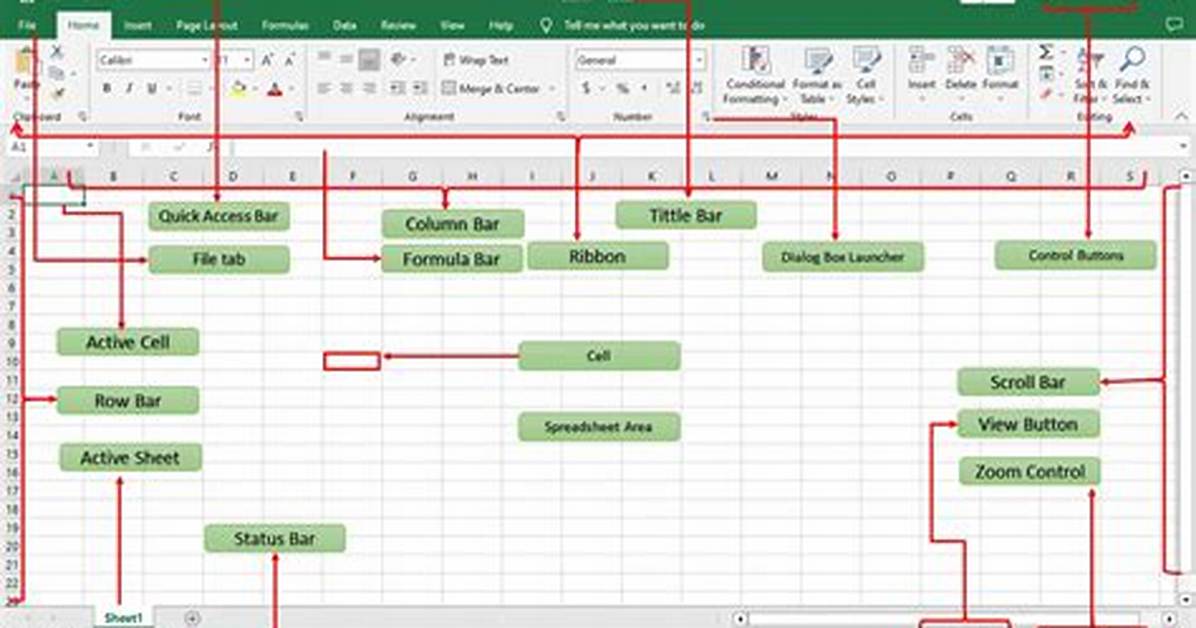Click the Copy icon in Clipboard group
This screenshot has height=628, width=1196.
pos(56,73)
